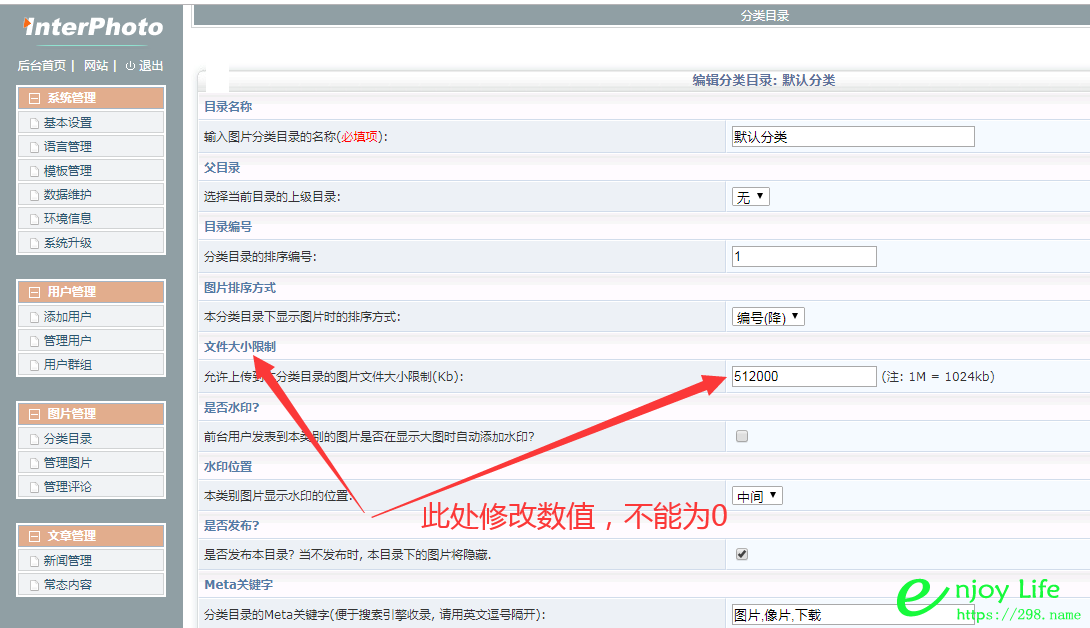Screen dimensions: 1090x628
Task: Open the watermark position dropdown 中间
Action: click(757, 495)
